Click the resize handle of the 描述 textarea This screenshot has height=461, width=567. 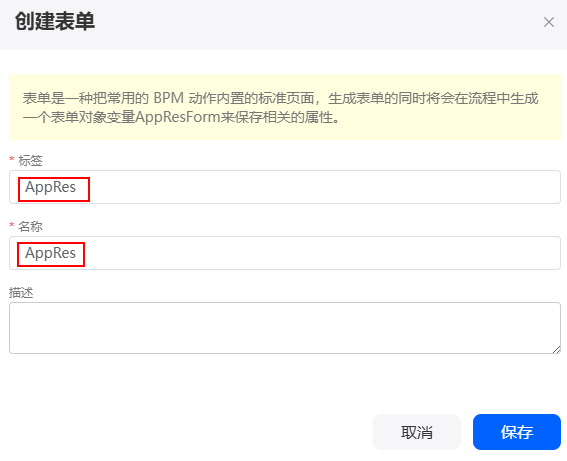[557, 349]
